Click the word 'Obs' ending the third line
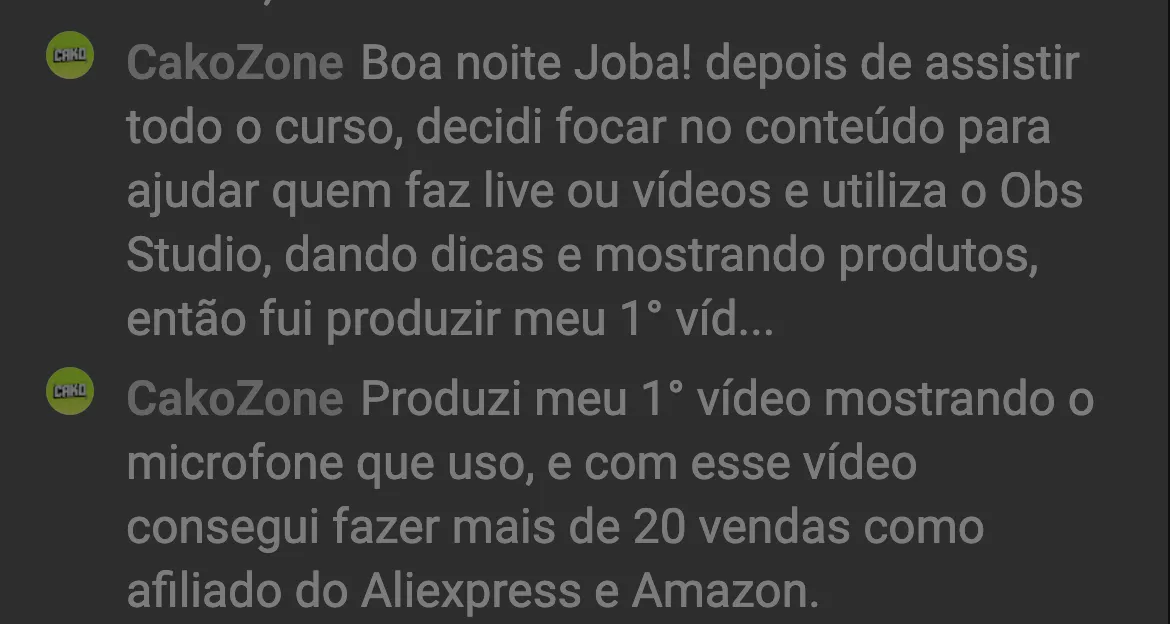1170x624 pixels. point(1041,192)
